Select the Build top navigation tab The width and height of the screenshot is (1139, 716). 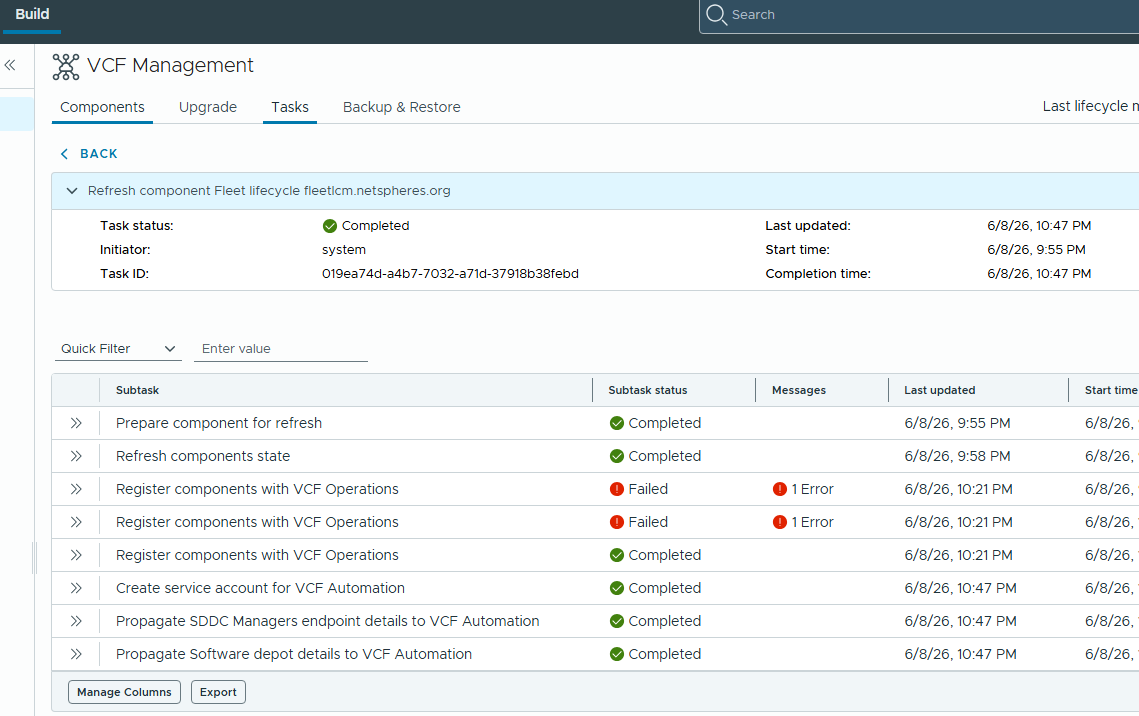(32, 15)
